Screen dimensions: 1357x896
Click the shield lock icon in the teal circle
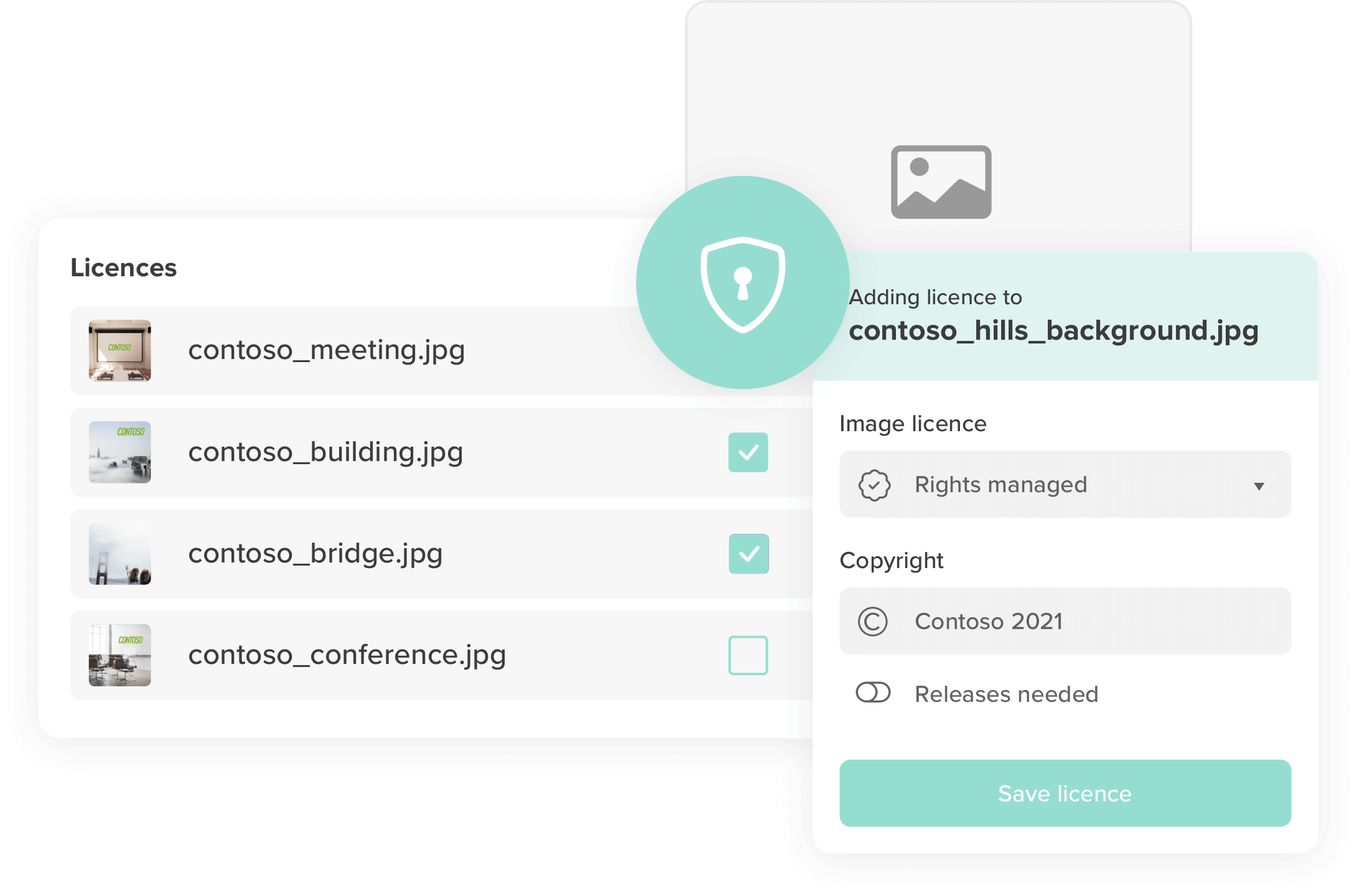743,284
